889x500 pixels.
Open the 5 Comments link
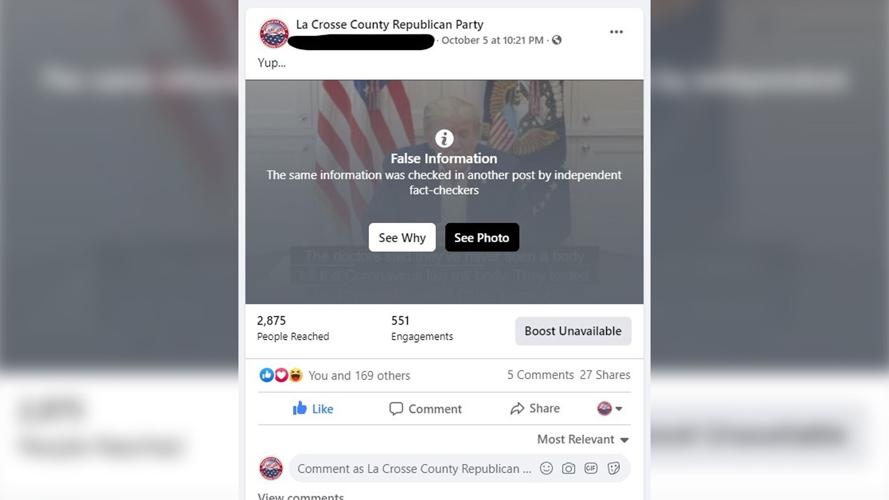tap(540, 375)
